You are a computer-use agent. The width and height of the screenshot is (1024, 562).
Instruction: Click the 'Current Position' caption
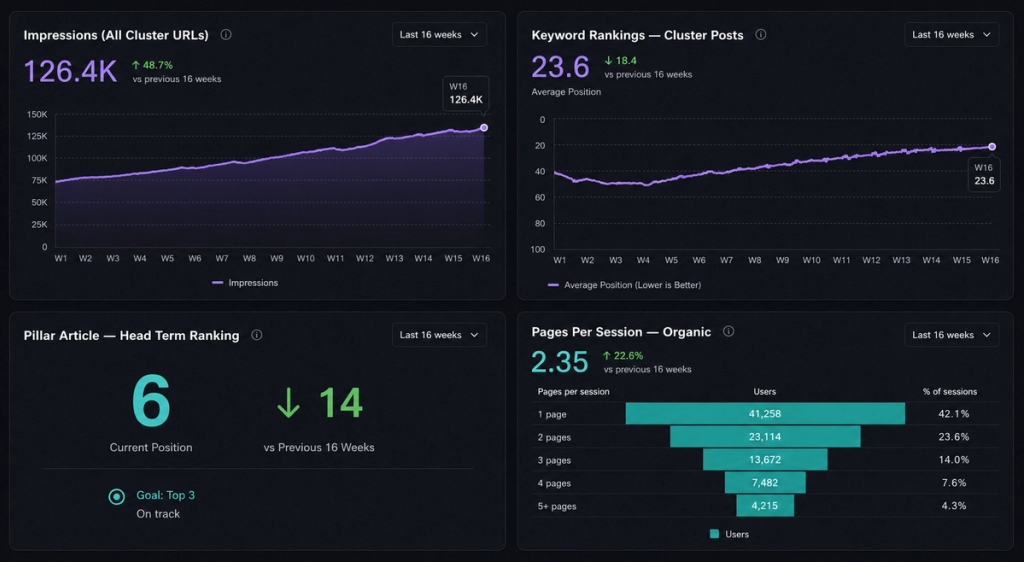151,447
